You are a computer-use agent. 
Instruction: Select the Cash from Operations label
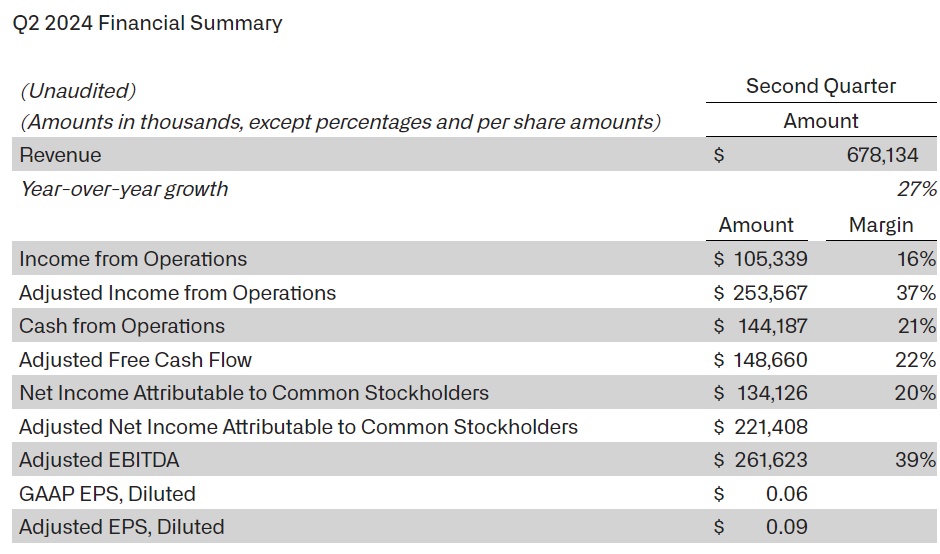point(122,326)
